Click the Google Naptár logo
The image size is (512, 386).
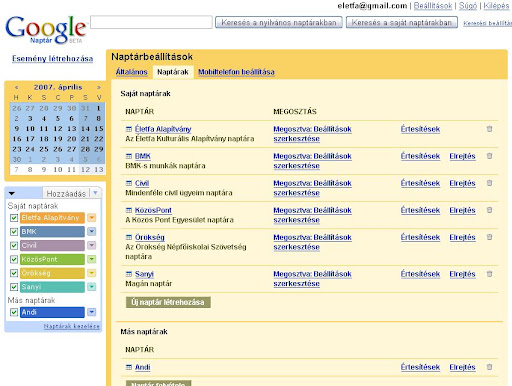click(x=46, y=30)
